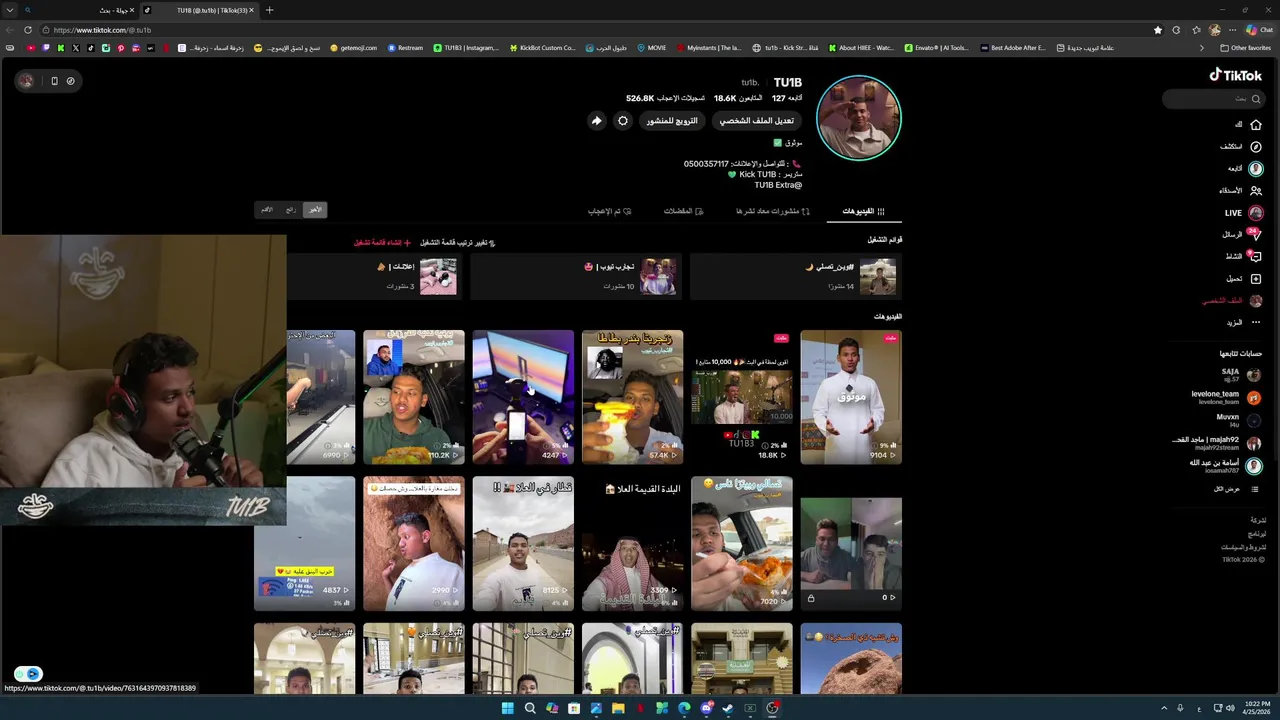Switch to the Liked tab (تم الإعجاب)
This screenshot has height=720, width=1280.
[x=610, y=211]
